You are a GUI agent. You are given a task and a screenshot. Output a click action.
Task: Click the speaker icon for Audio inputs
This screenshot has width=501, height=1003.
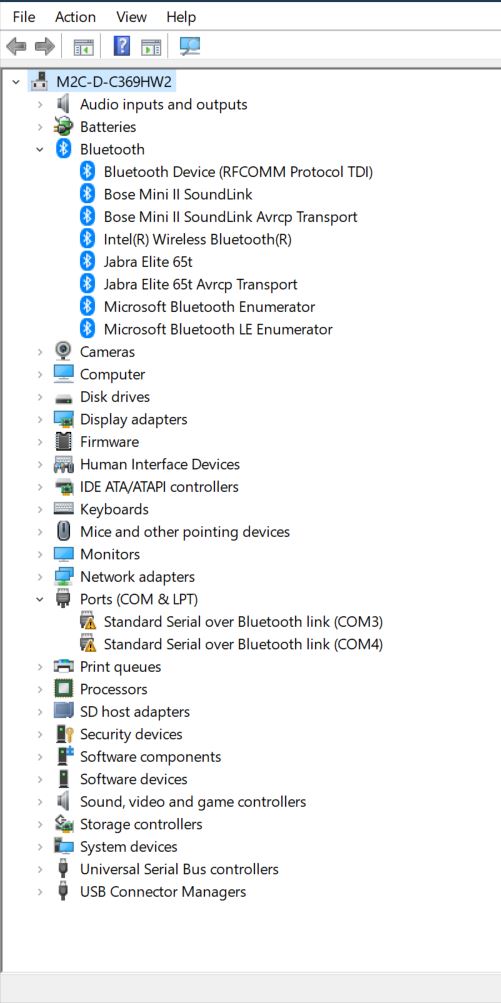[63, 104]
